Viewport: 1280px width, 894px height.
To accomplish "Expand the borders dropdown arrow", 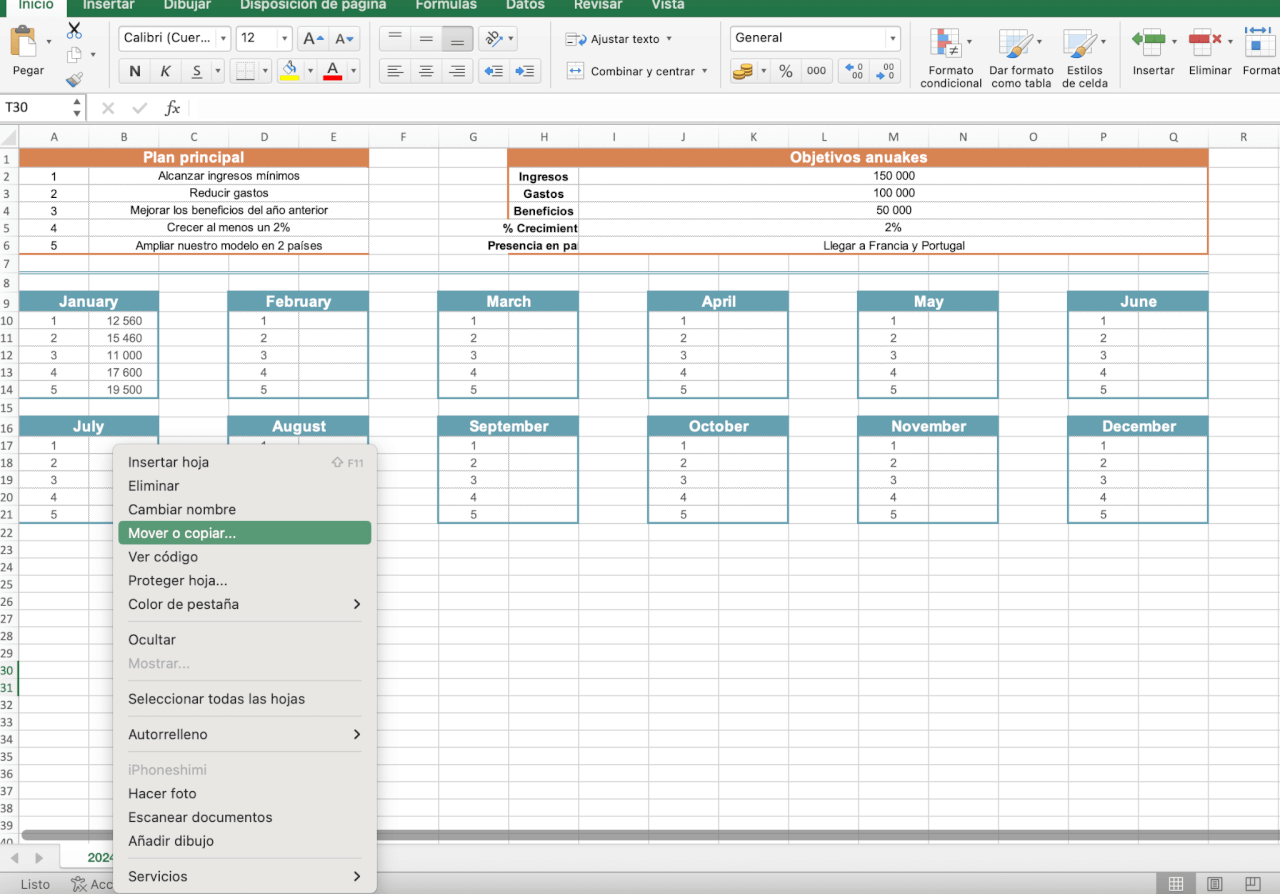I will [x=265, y=71].
